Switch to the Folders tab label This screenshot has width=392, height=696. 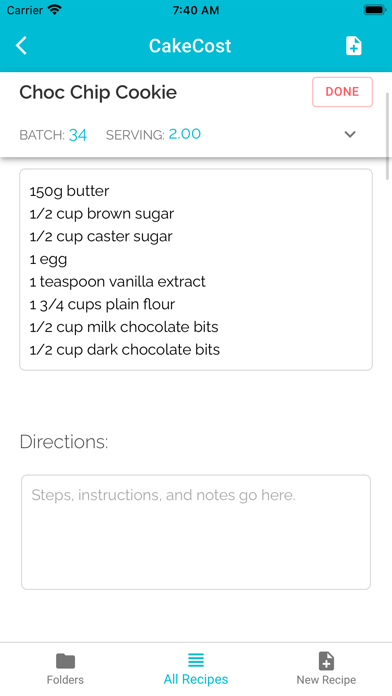[65, 680]
